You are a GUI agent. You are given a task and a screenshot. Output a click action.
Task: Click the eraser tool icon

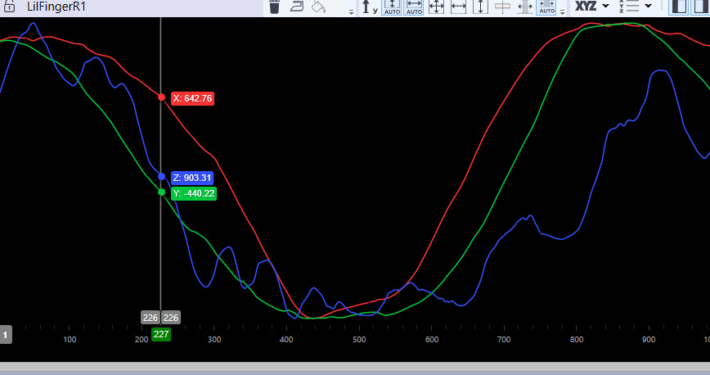pos(297,6)
